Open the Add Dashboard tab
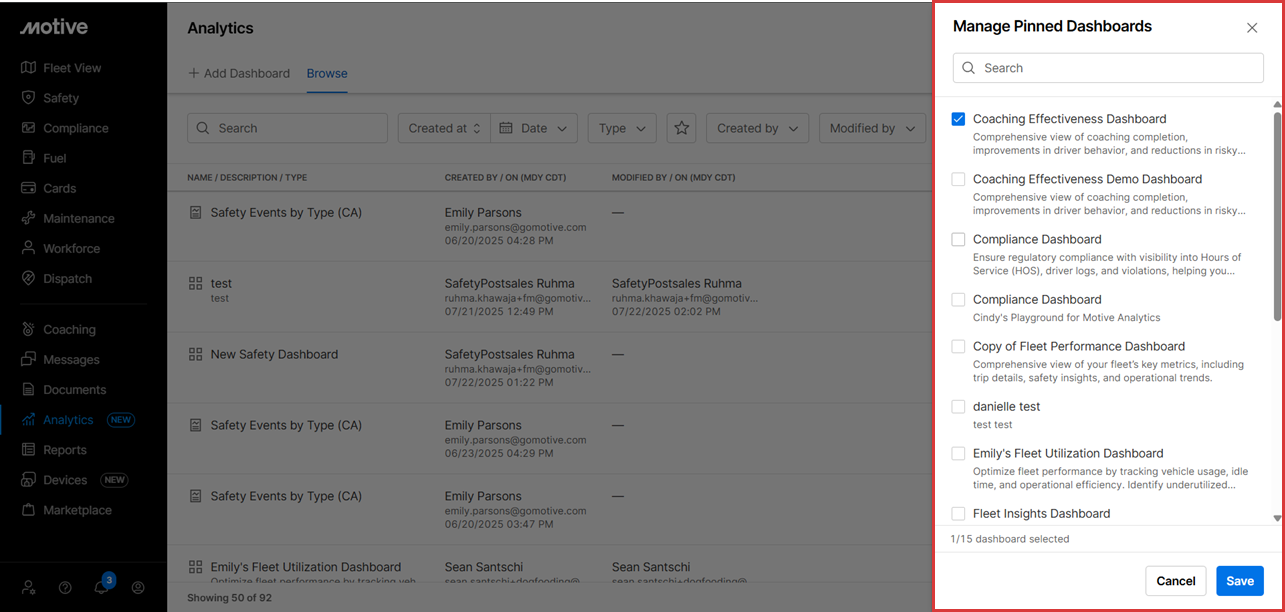1285x612 pixels. click(239, 73)
